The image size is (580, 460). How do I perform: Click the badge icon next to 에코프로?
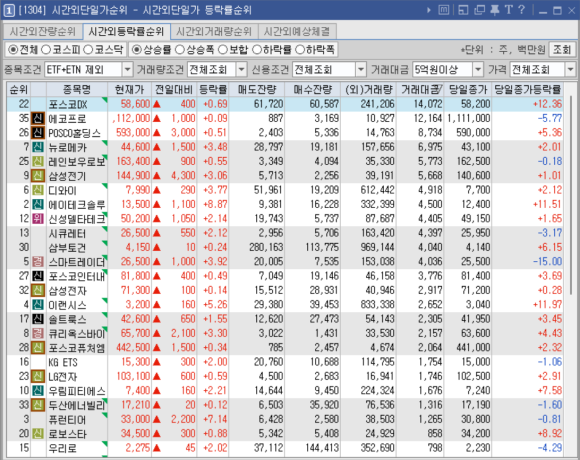point(38,118)
